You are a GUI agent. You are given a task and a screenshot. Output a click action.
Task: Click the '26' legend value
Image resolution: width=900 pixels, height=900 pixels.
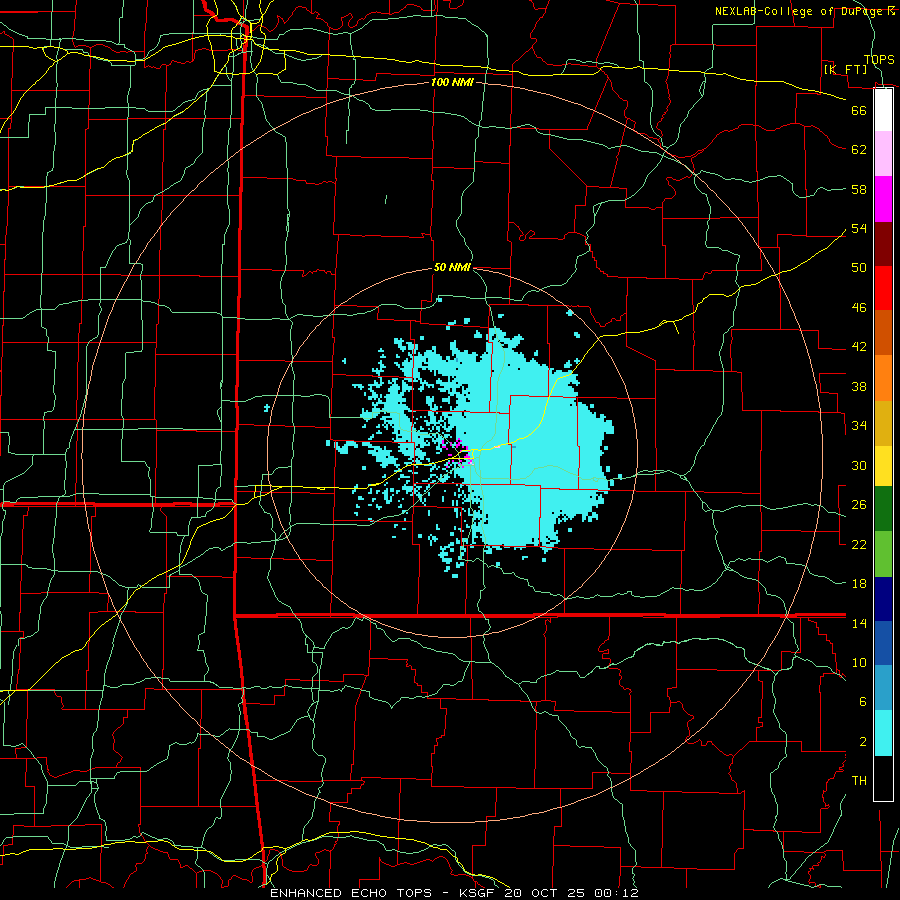click(x=859, y=505)
